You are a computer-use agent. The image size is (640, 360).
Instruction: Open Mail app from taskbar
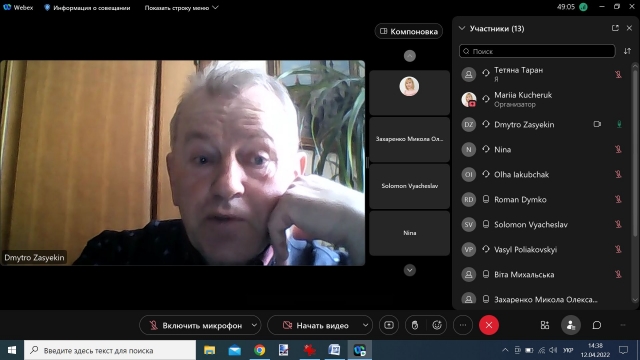point(234,350)
